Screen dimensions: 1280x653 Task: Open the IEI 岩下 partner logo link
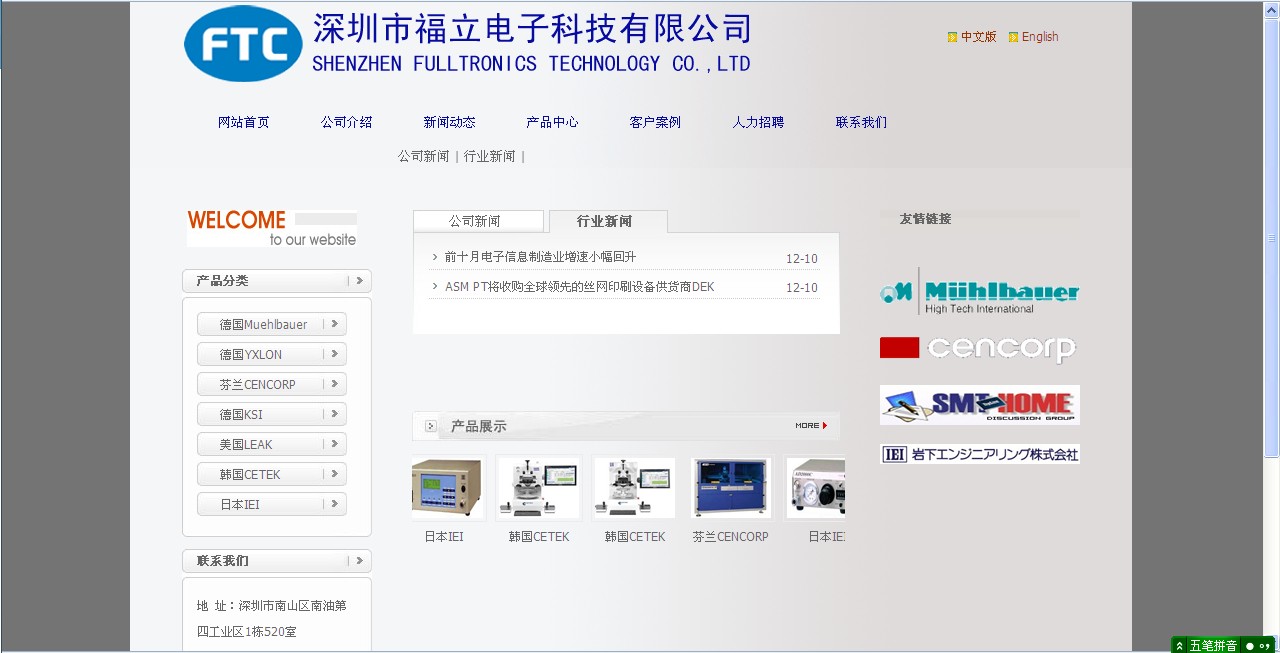(x=979, y=454)
